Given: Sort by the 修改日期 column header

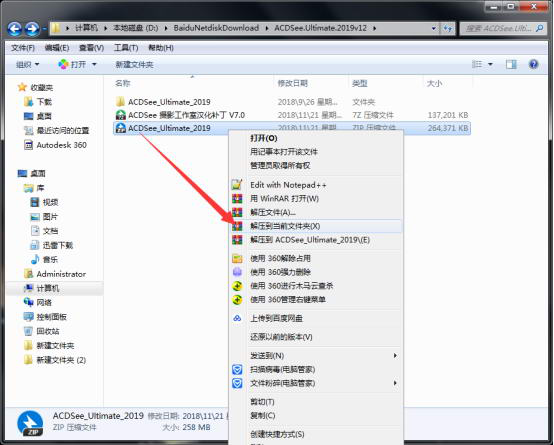Looking at the screenshot, I should pos(293,83).
